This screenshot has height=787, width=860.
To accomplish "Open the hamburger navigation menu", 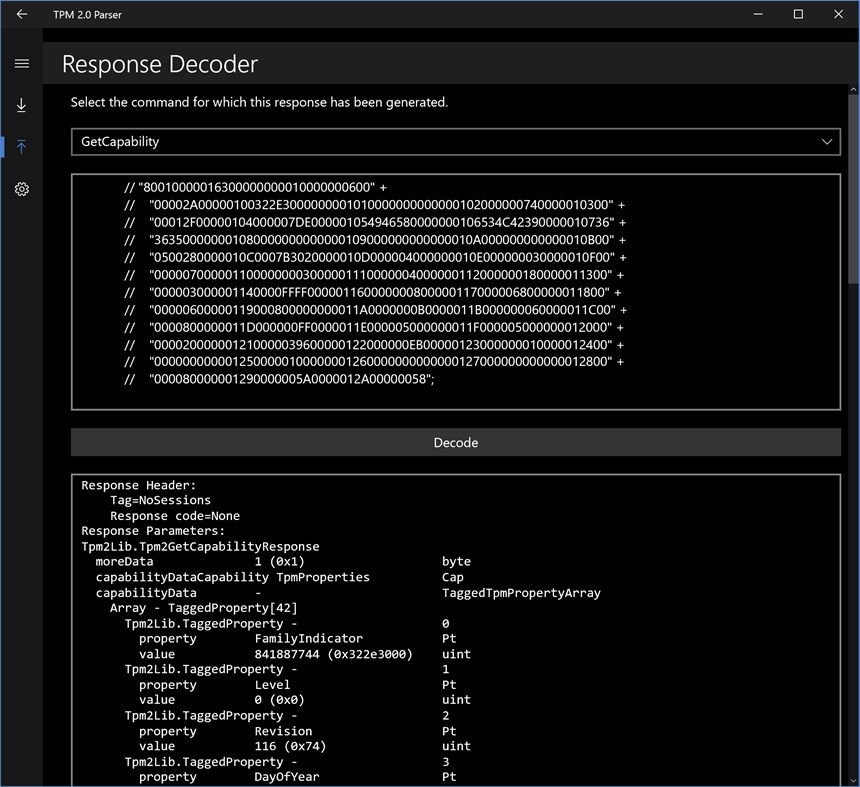I will (x=21, y=64).
